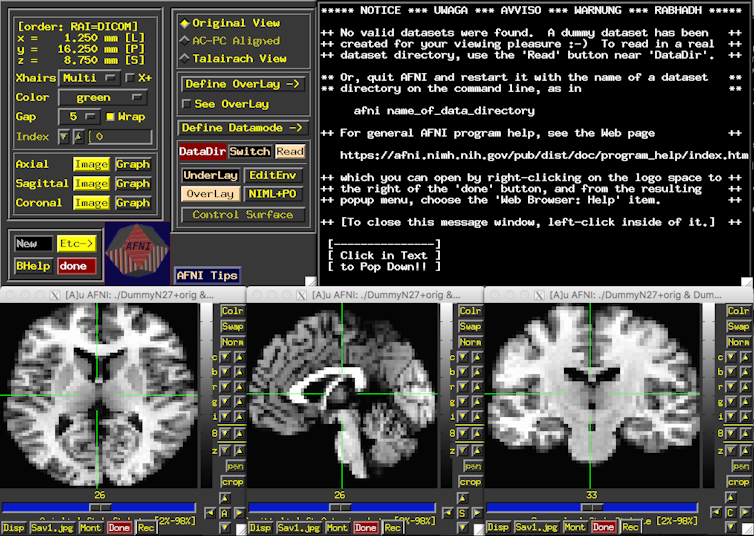
Task: Click right arrow beside 'A' in axial window
Action: coord(239,513)
